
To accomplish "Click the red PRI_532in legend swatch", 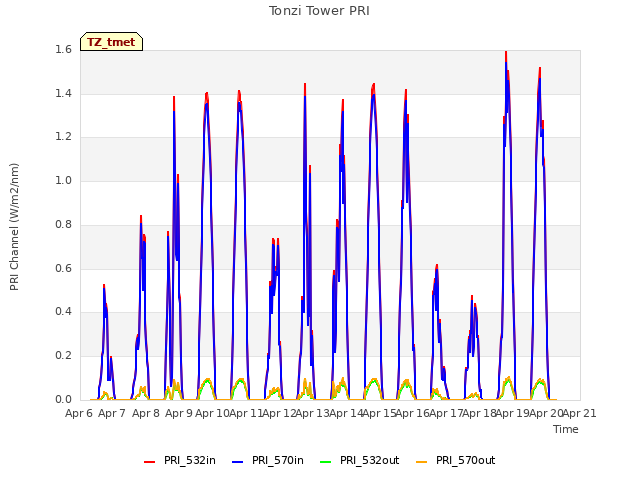I will click(149, 461).
